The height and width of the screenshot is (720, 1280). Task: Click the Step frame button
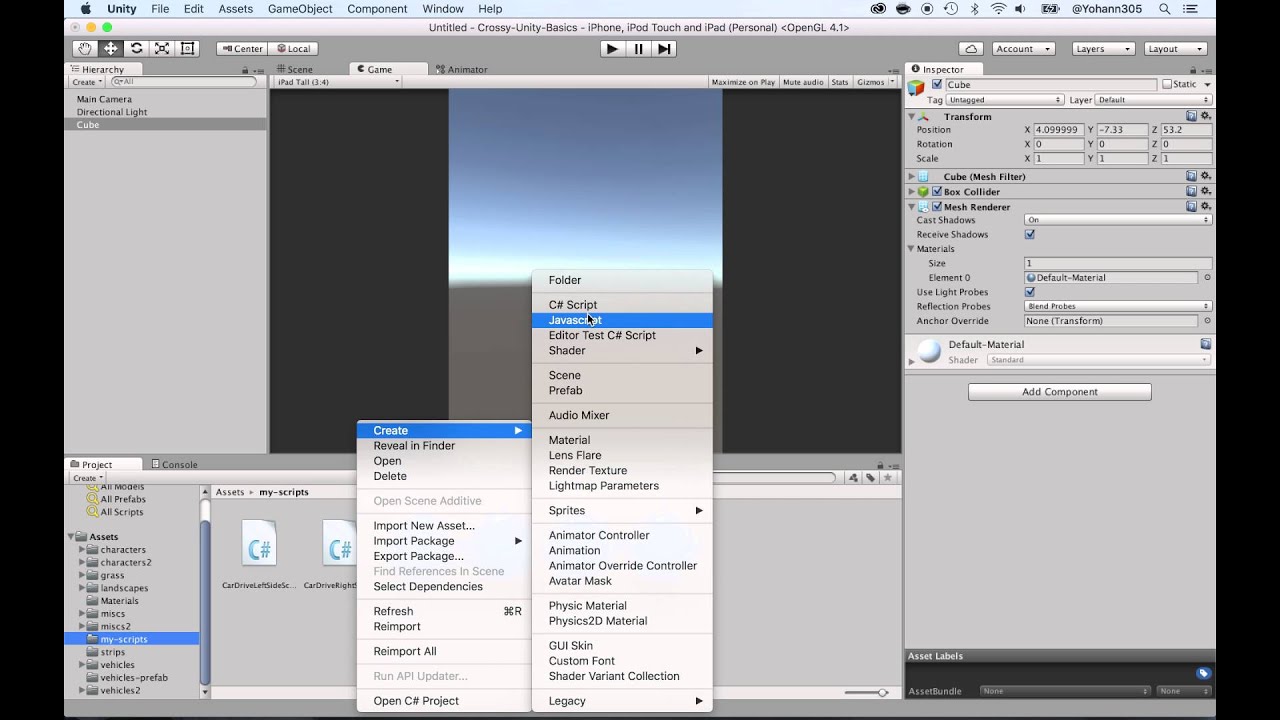tap(664, 48)
